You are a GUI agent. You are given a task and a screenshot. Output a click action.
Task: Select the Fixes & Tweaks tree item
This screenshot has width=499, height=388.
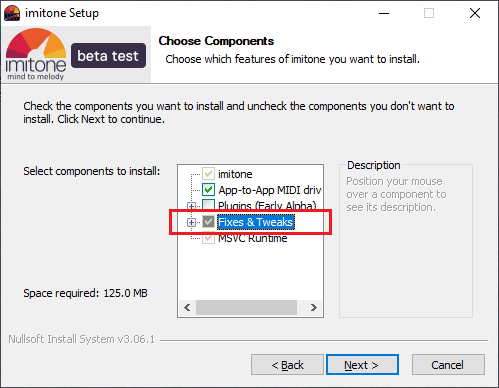(256, 222)
